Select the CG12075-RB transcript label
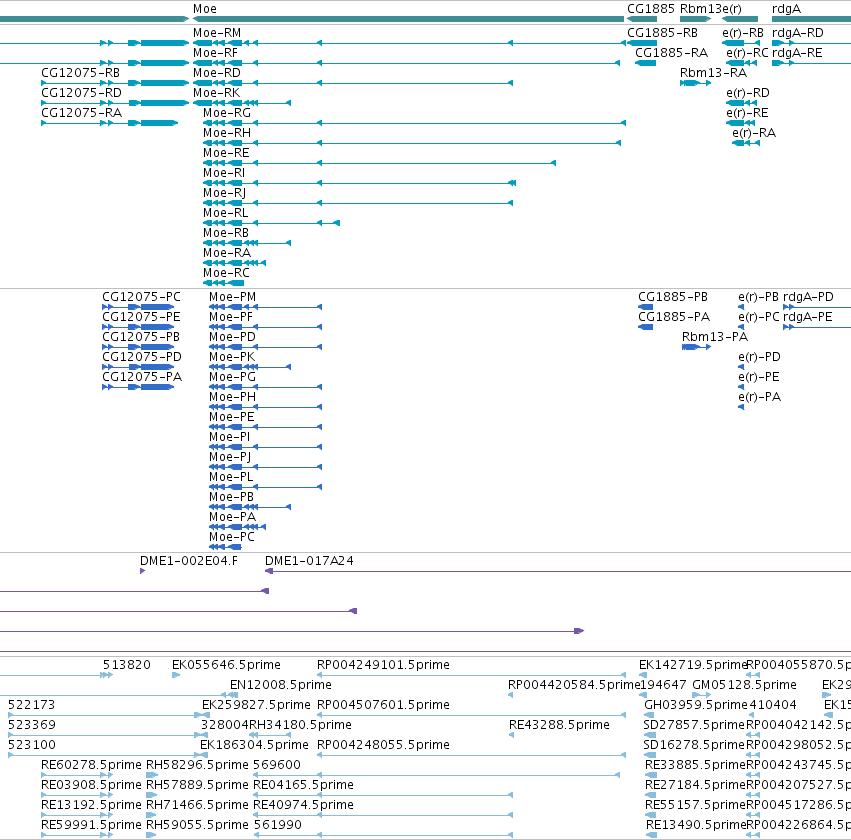 pos(81,73)
